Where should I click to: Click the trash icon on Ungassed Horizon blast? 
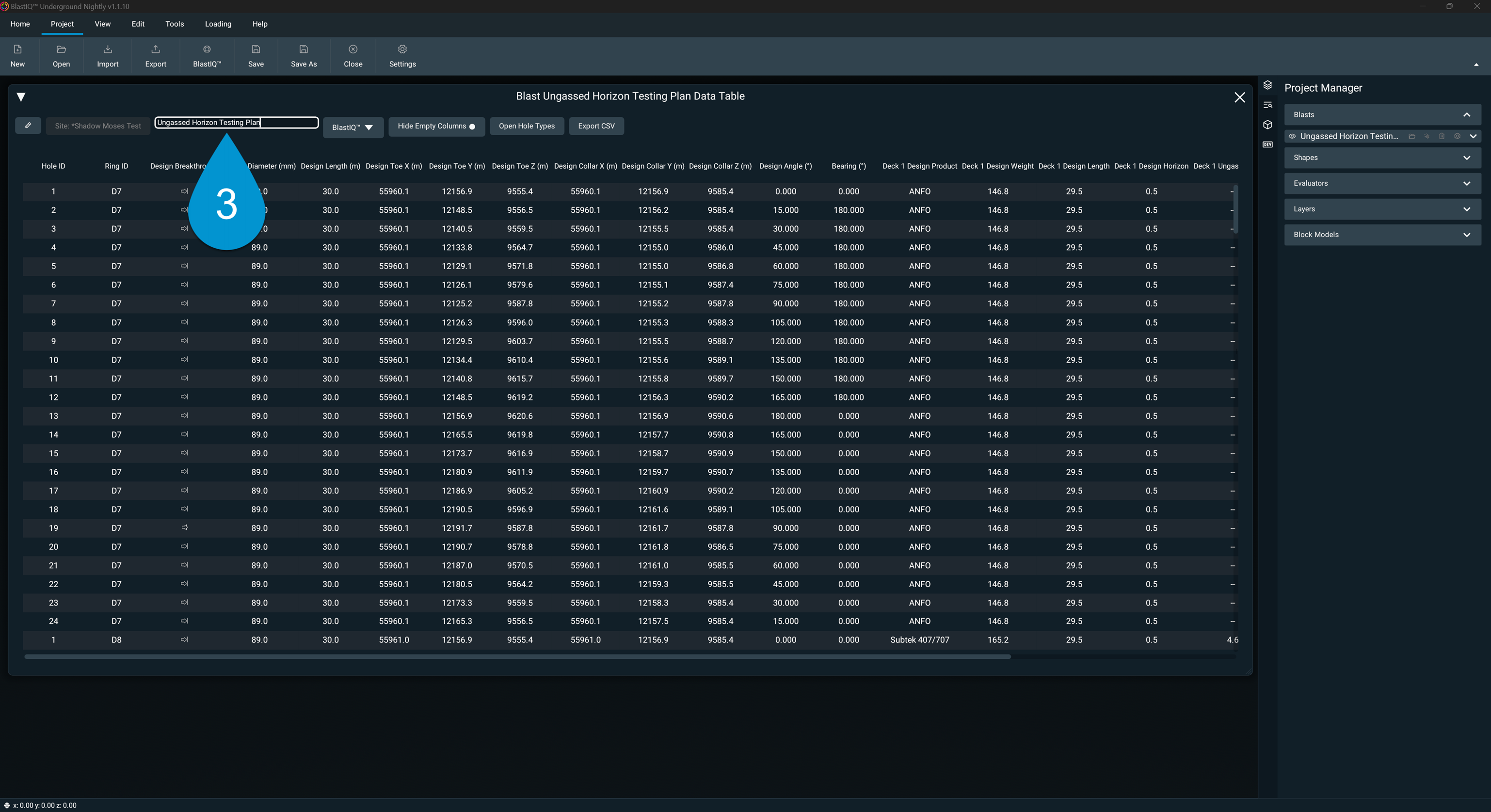point(1442,137)
